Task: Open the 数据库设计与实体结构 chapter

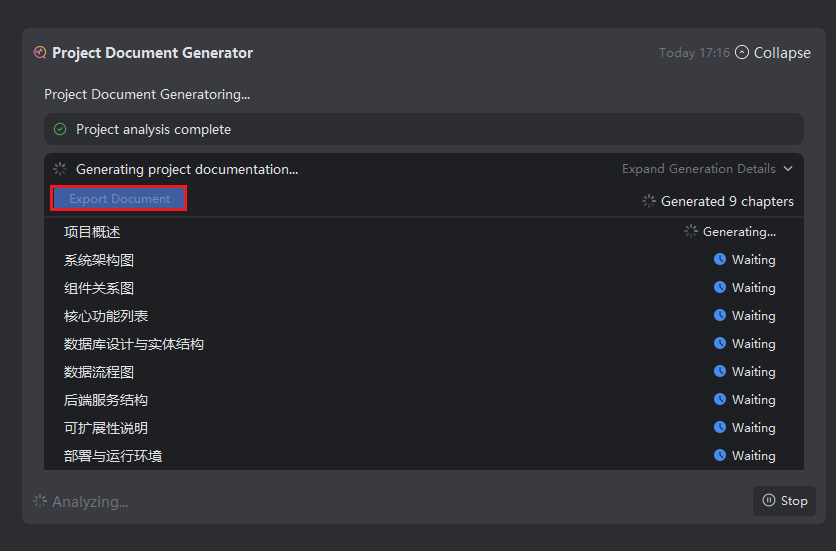Action: click(x=134, y=344)
